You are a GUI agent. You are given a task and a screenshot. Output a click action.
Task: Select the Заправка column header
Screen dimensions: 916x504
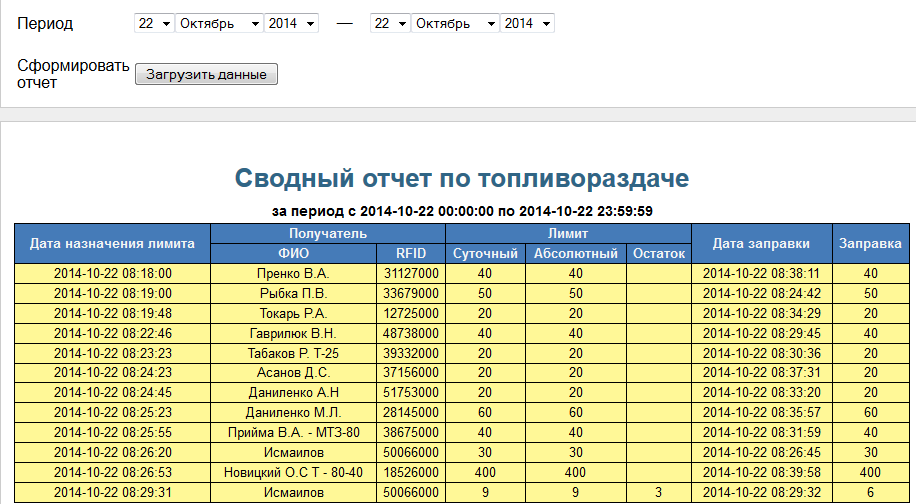tap(870, 243)
